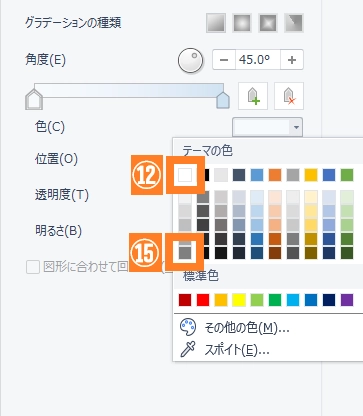Pick the orange theme color in top row

275,175
